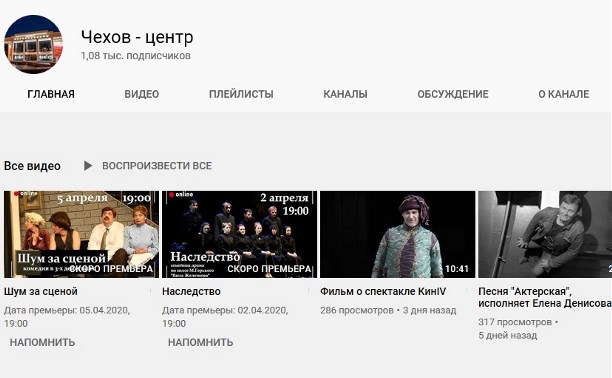612x378 pixels.
Task: Open the Фильм о спектакле КинIV title
Action: [383, 292]
